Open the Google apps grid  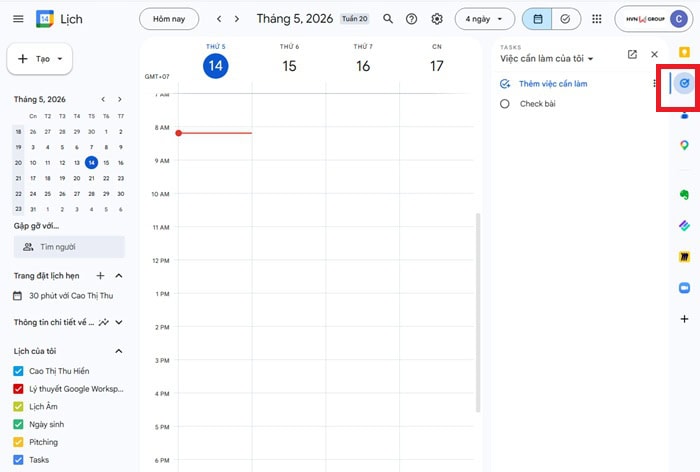click(x=596, y=19)
